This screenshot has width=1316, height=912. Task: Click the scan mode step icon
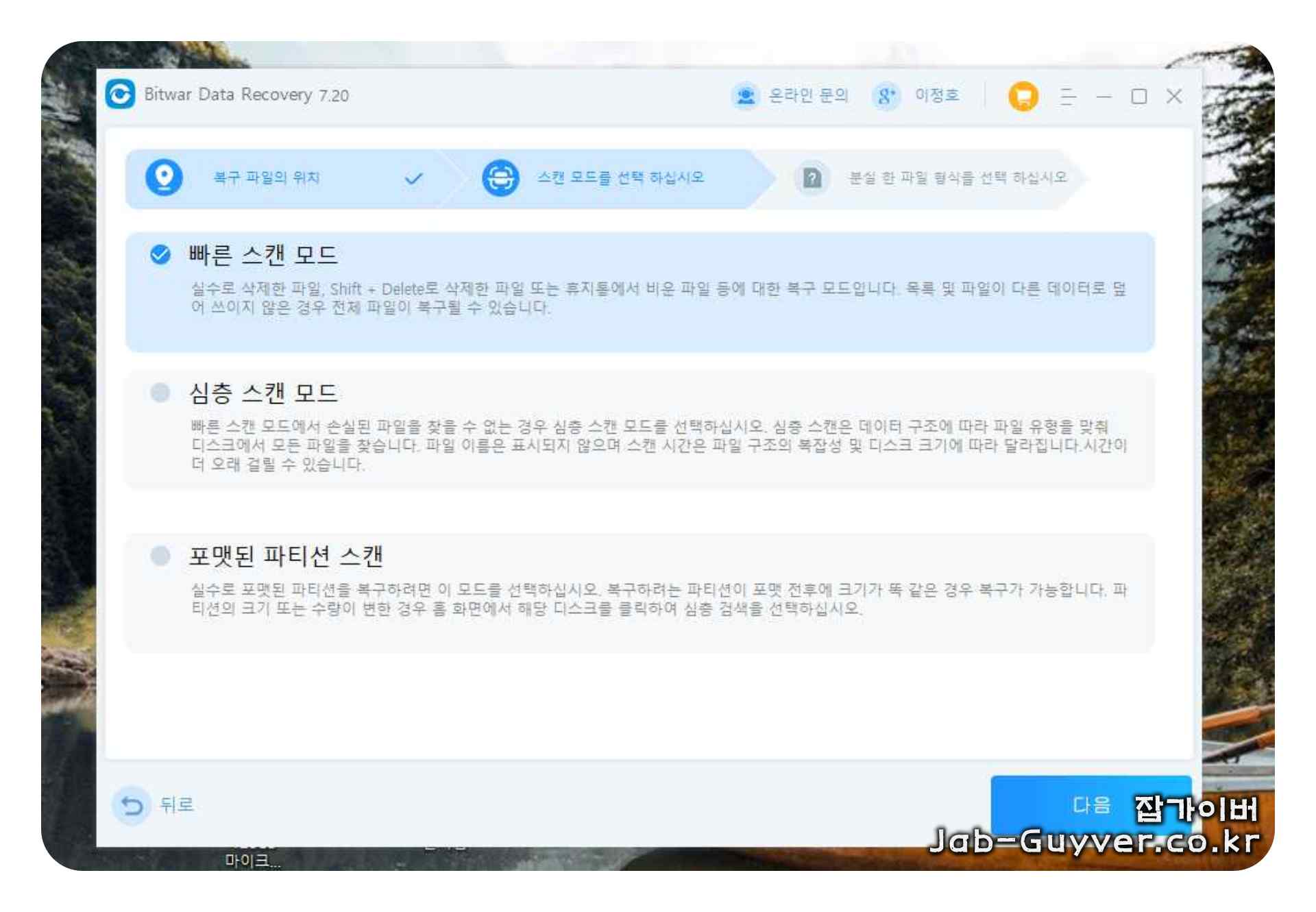(x=500, y=178)
